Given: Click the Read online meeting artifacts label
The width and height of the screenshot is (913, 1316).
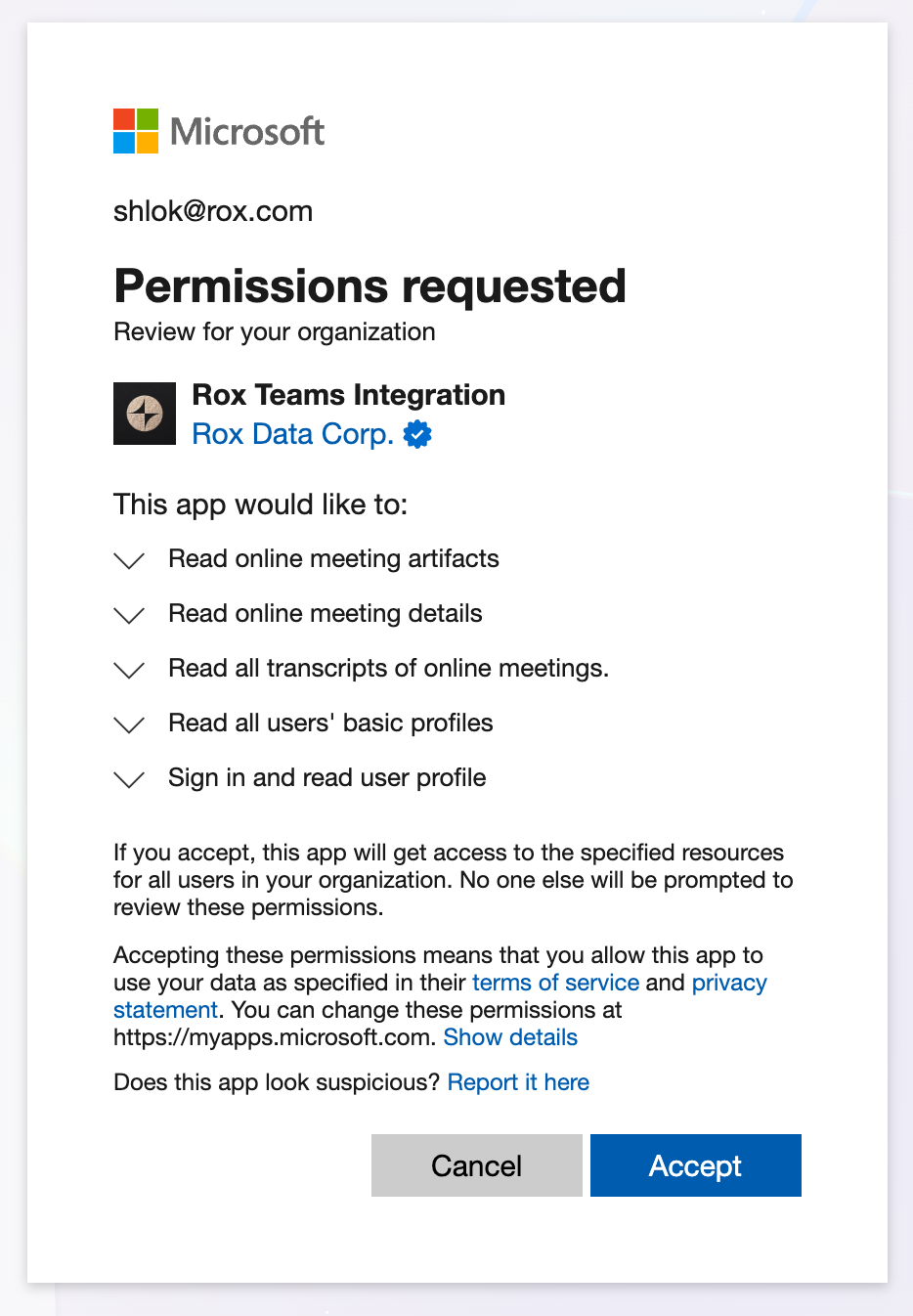Looking at the screenshot, I should pyautogui.click(x=333, y=558).
